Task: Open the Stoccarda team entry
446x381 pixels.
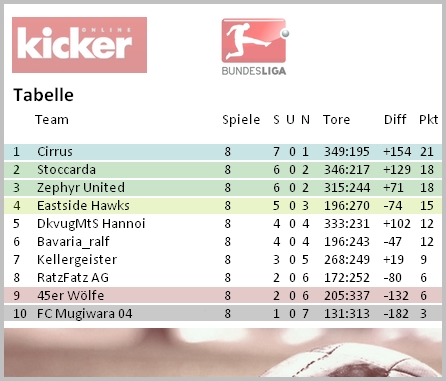Action: (x=66, y=170)
